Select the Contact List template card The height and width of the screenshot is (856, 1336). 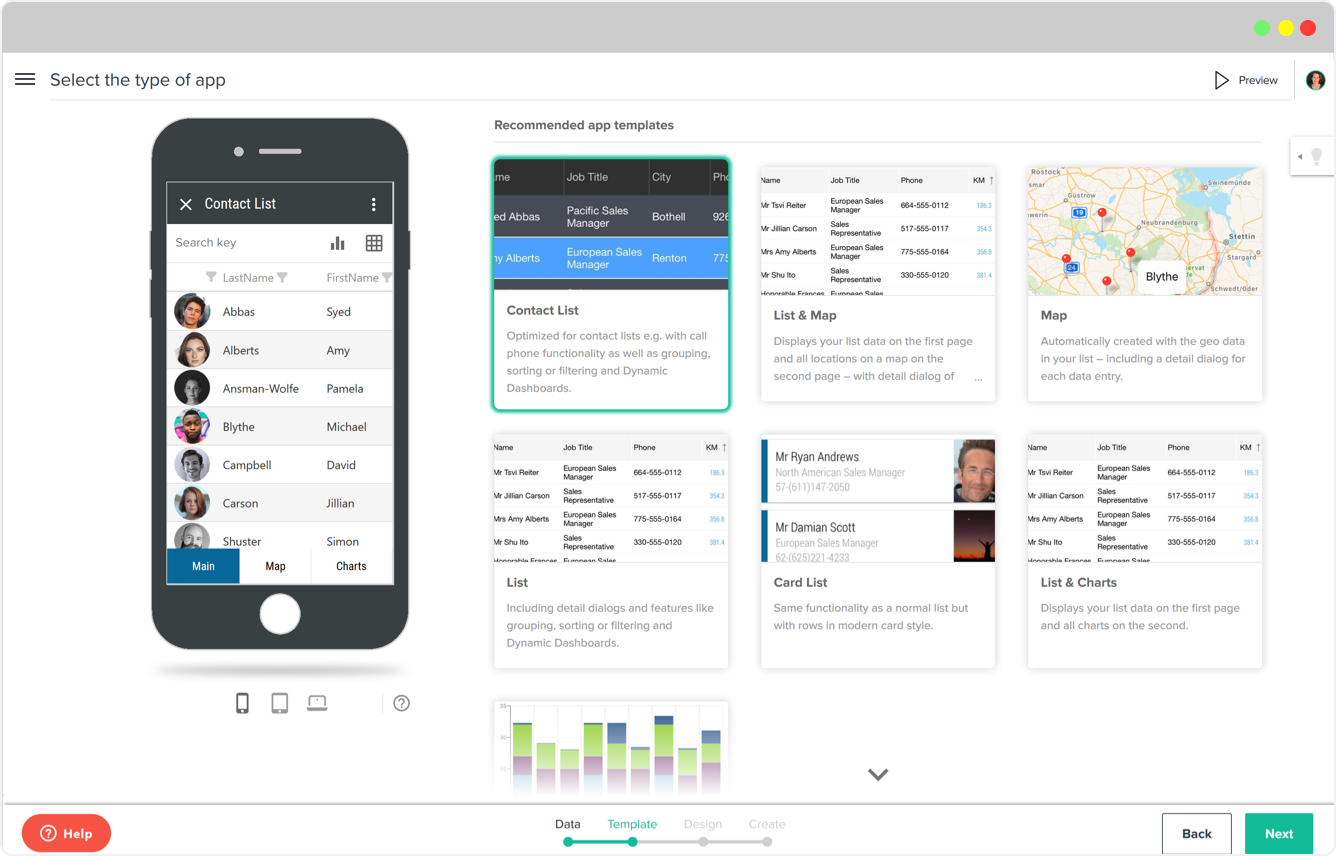(611, 284)
